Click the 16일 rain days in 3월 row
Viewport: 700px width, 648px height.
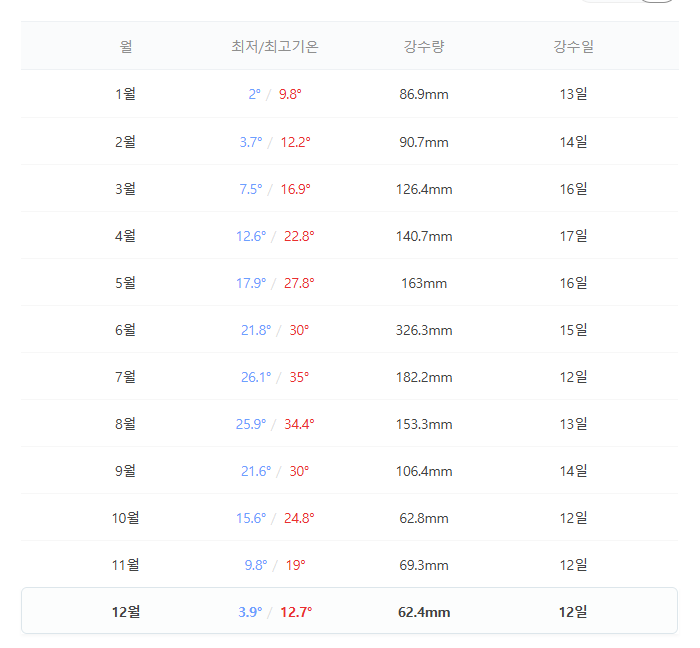(x=573, y=189)
